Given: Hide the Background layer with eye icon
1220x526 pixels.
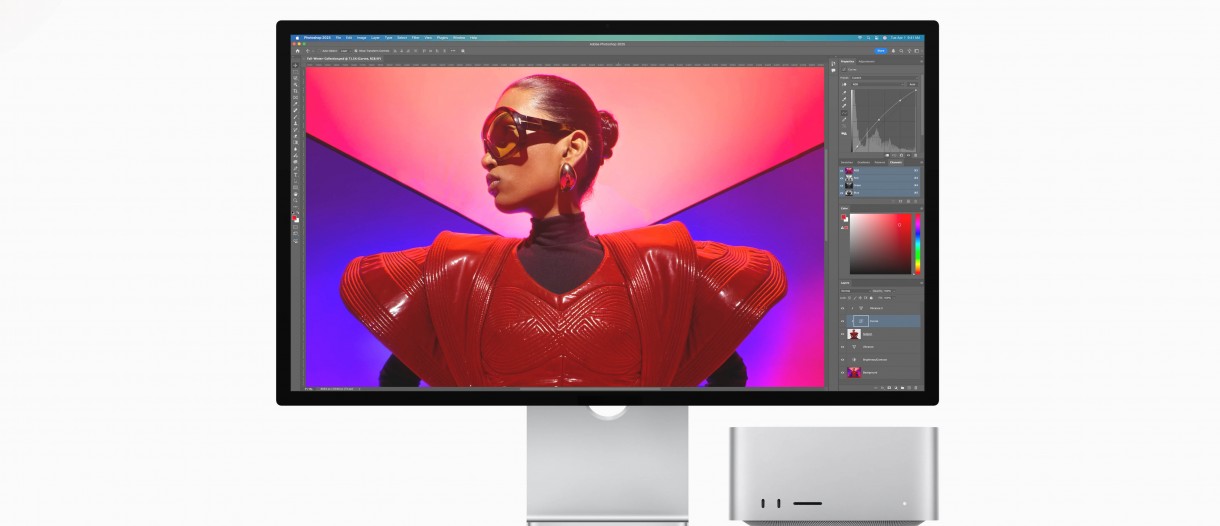Looking at the screenshot, I should coord(842,372).
